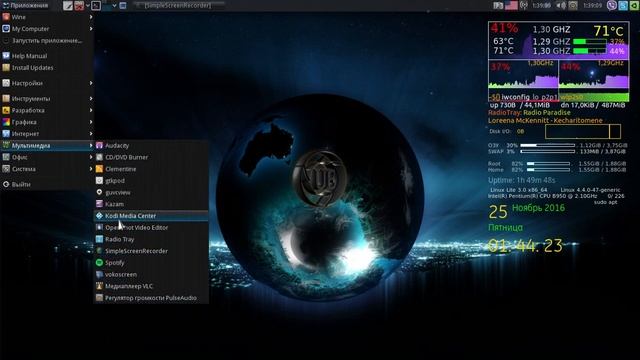Click the battery indicator tray icon
640x360 pixels.
pyautogui.click(x=498, y=5)
